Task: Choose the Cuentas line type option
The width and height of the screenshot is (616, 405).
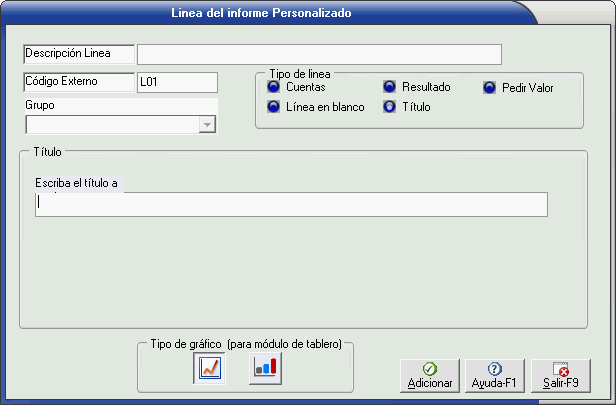Action: coord(274,87)
